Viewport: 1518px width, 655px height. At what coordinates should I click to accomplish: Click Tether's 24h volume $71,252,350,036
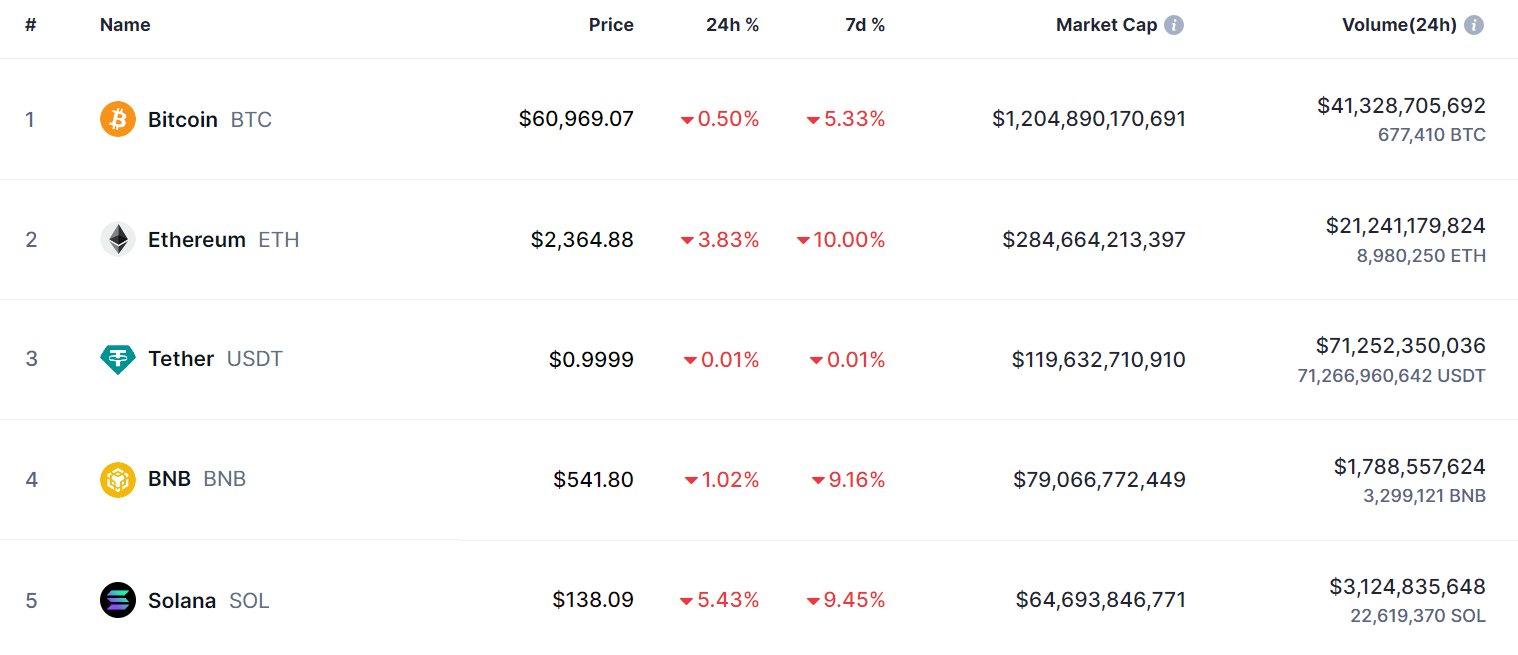1400,346
